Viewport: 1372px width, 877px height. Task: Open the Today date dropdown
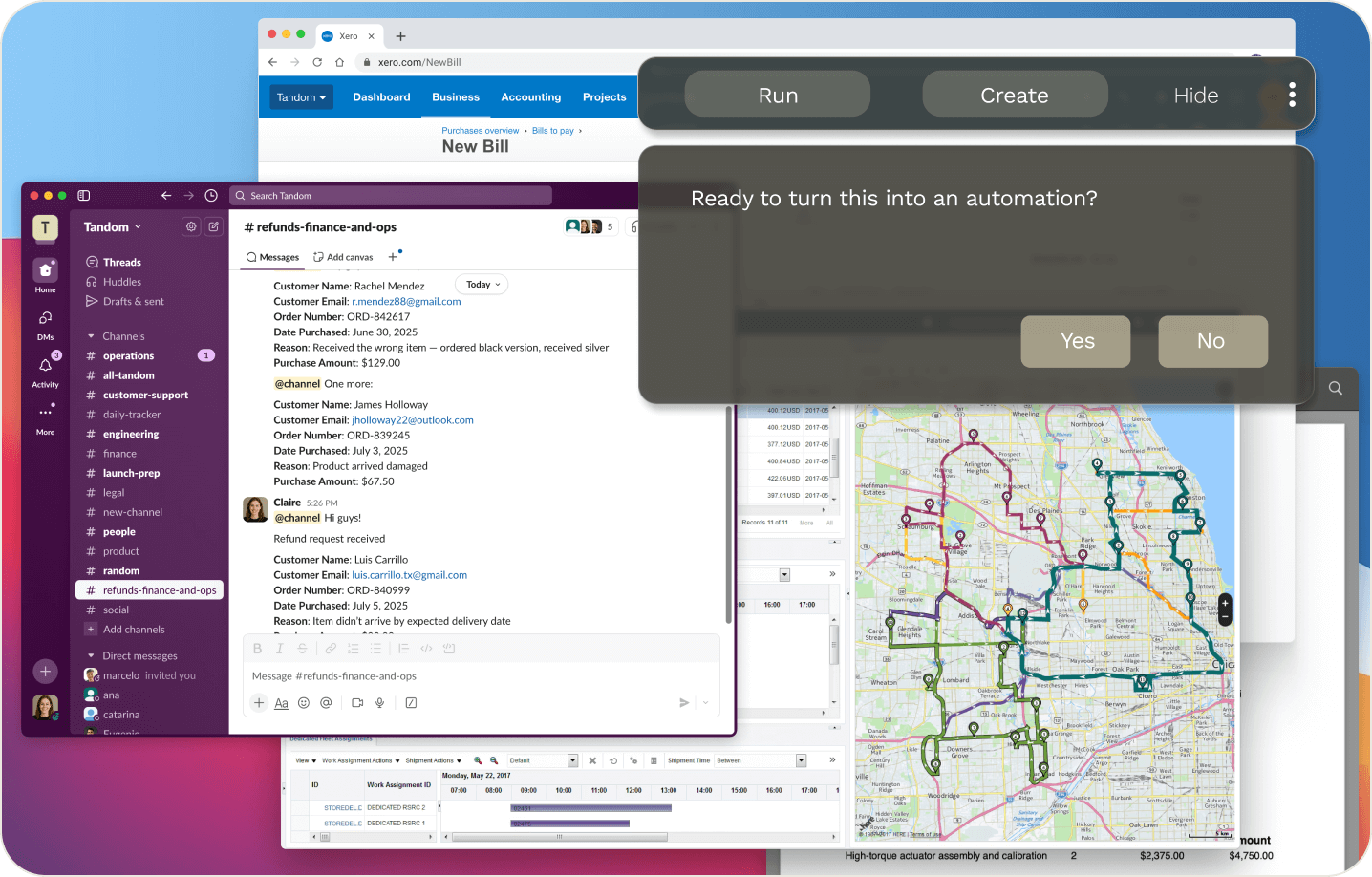(x=483, y=285)
